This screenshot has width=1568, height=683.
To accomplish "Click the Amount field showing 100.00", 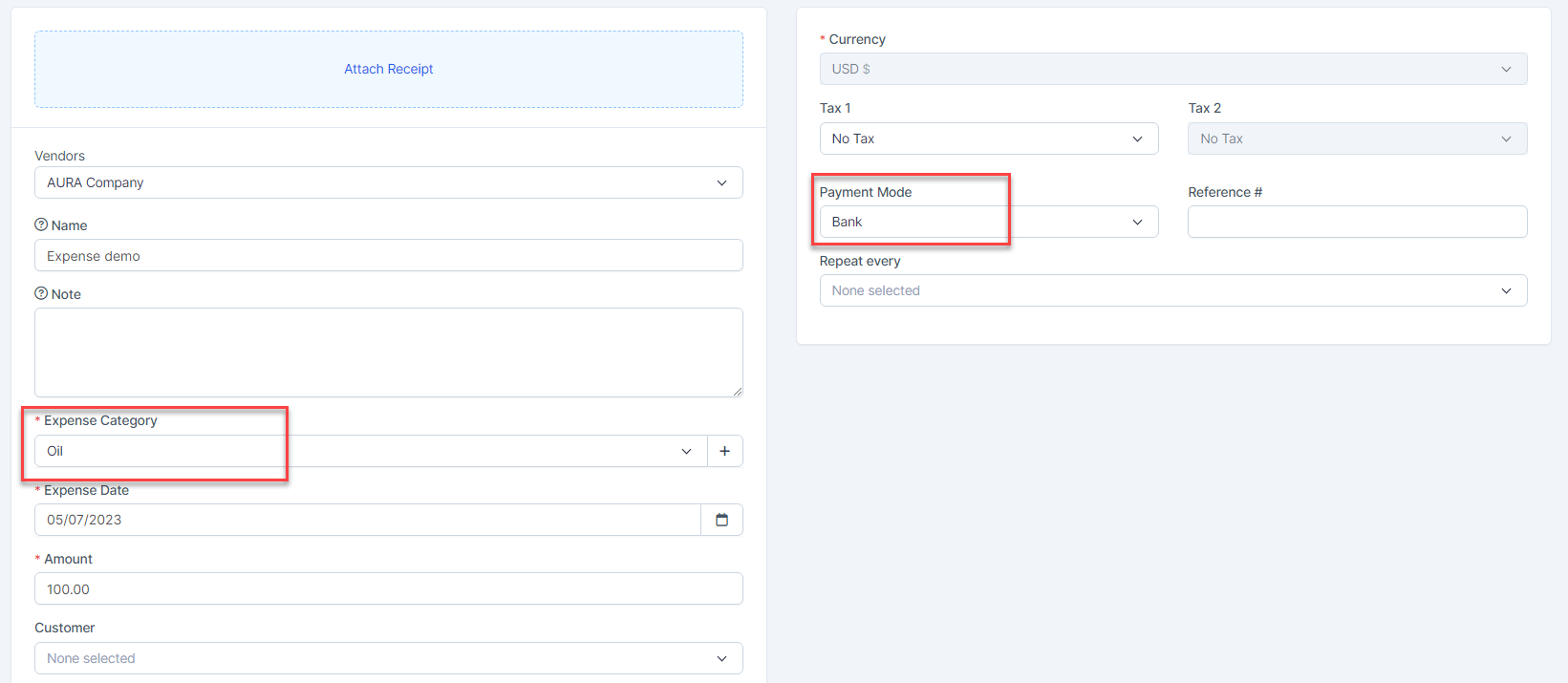I will 388,589.
